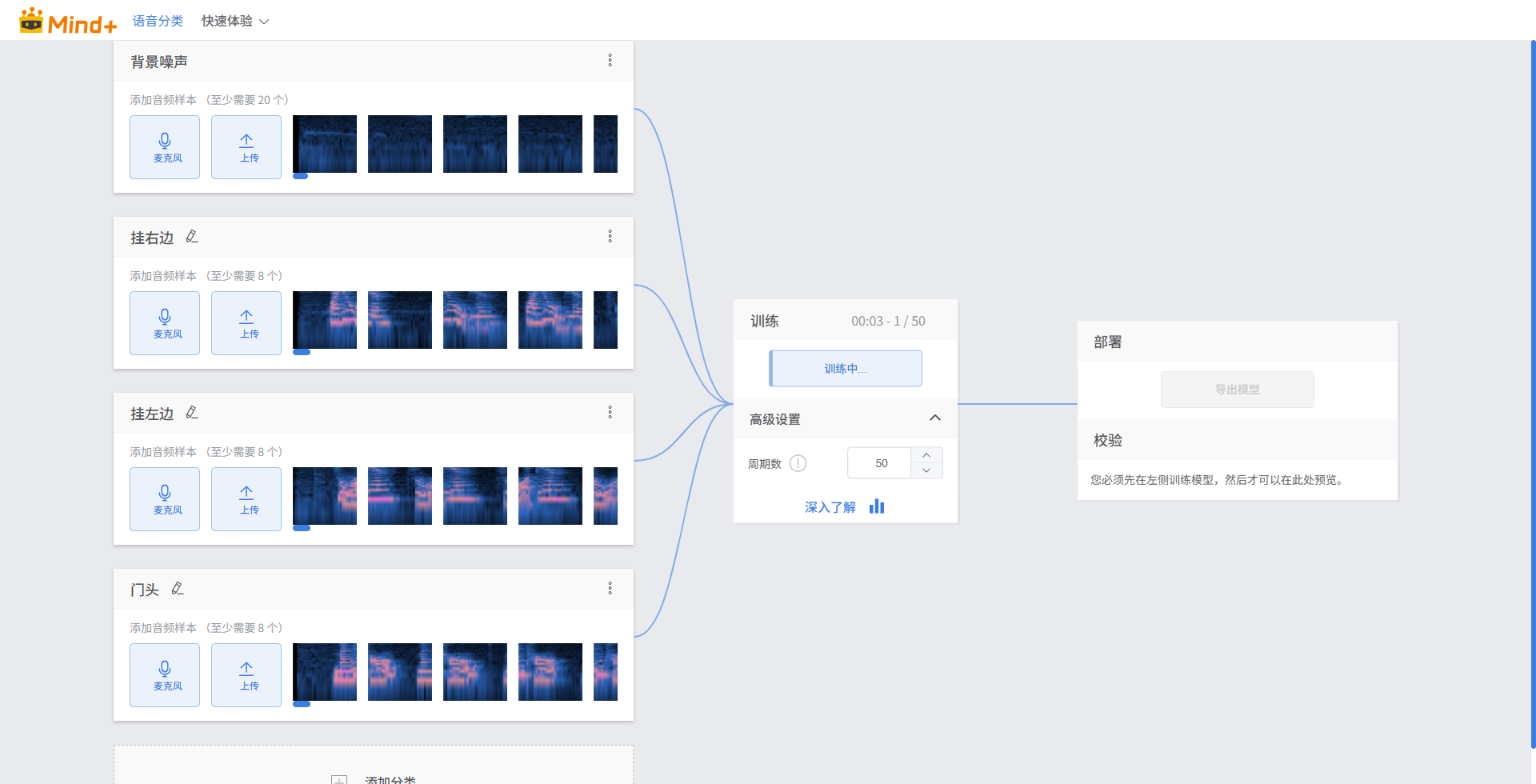Select first spectrogram sample in 门头
1536x784 pixels.
[x=325, y=672]
